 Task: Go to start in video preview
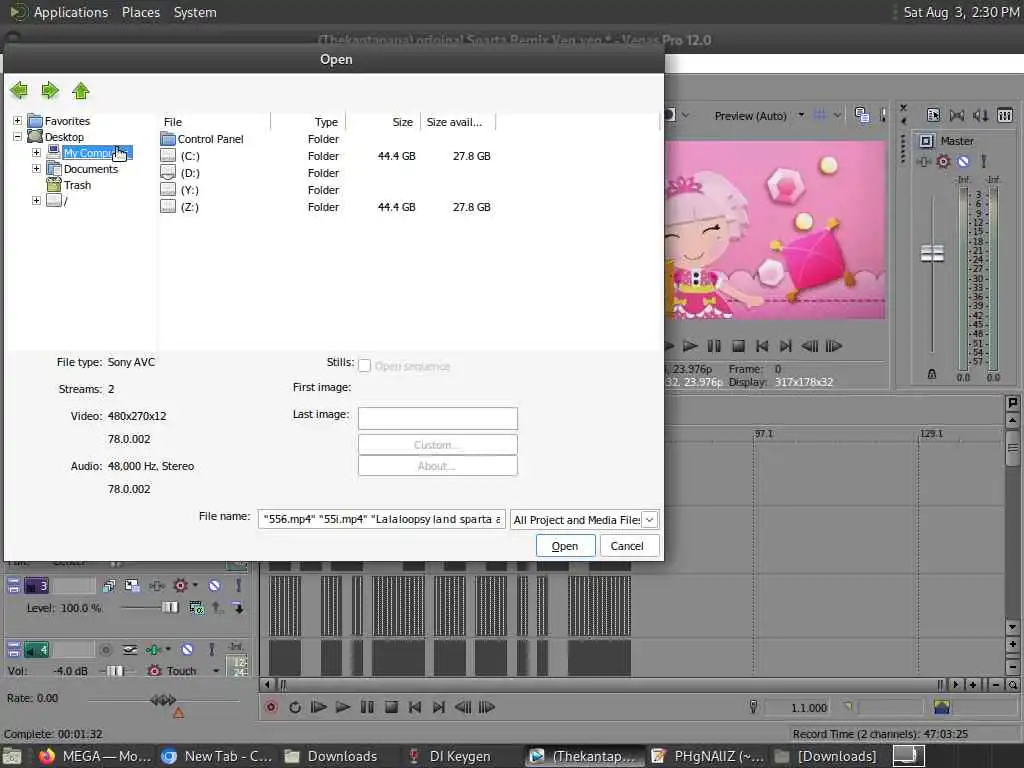(761, 346)
